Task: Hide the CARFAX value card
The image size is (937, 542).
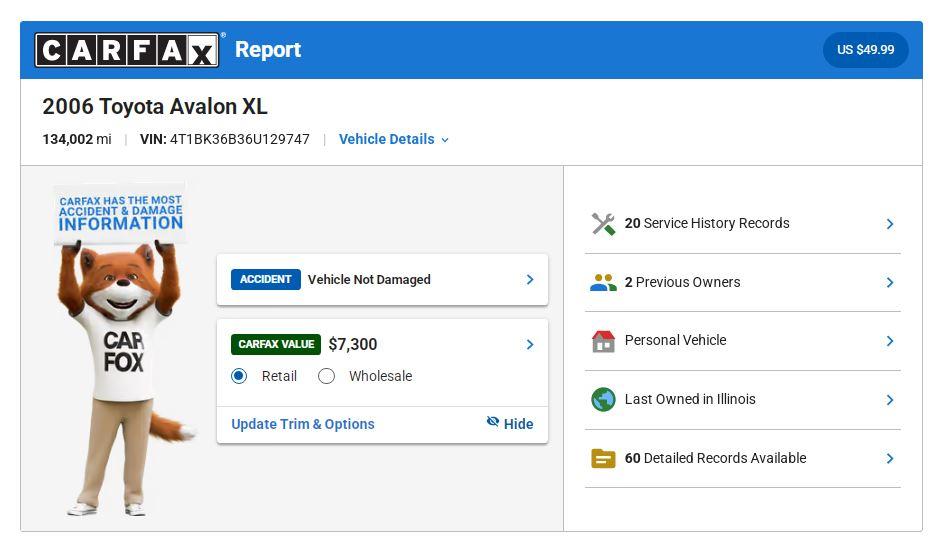Action: tap(510, 423)
